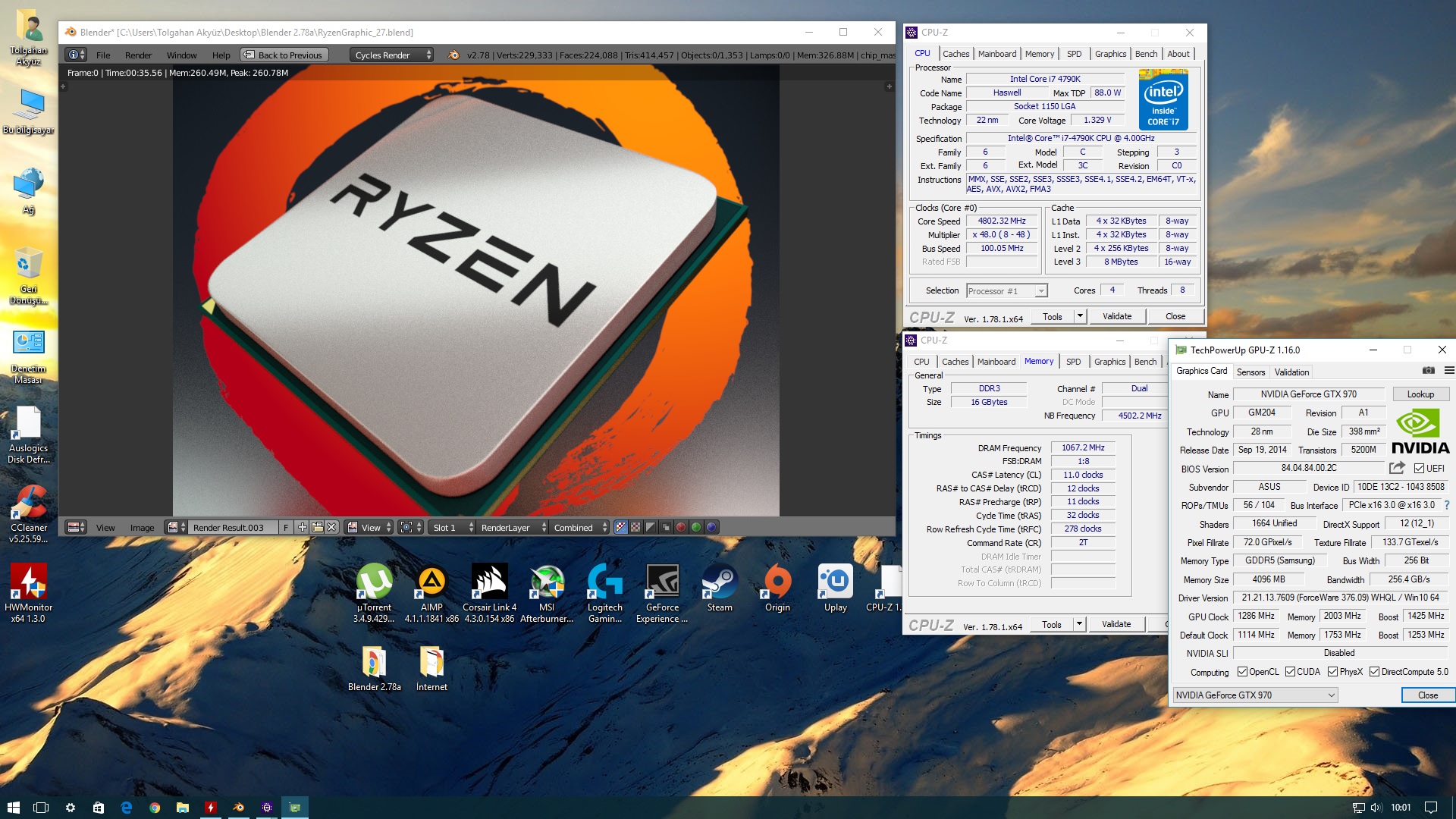This screenshot has width=1456, height=819.
Task: Open Google Chrome from the taskbar
Action: pos(155,808)
